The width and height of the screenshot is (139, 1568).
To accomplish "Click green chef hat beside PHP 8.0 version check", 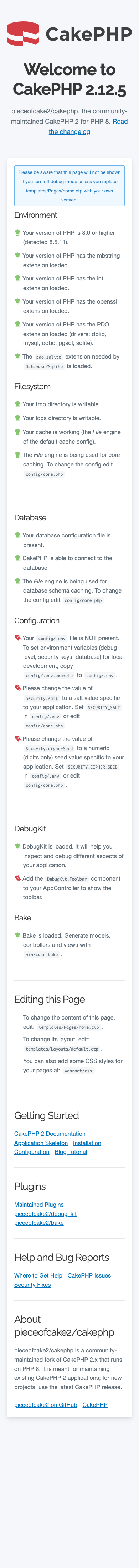I will point(18,232).
